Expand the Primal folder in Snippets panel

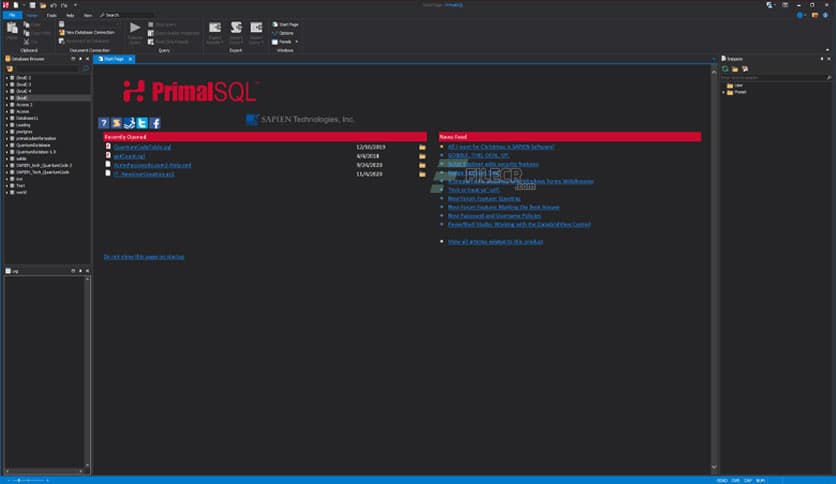(724, 92)
